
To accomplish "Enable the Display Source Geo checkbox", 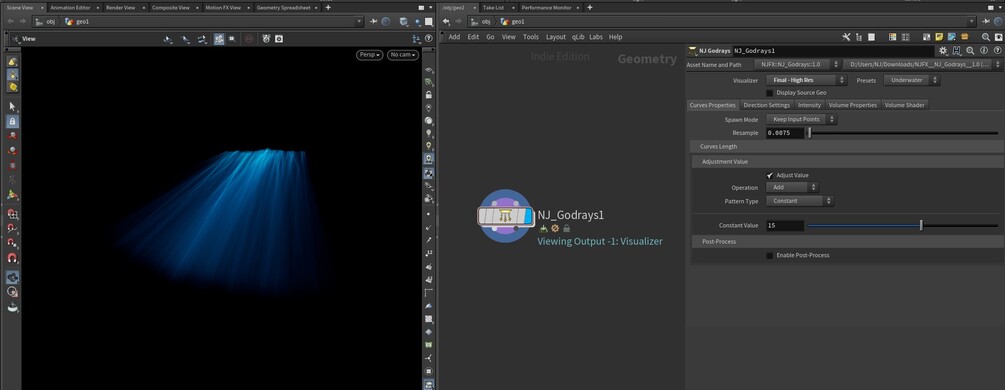I will pos(770,92).
